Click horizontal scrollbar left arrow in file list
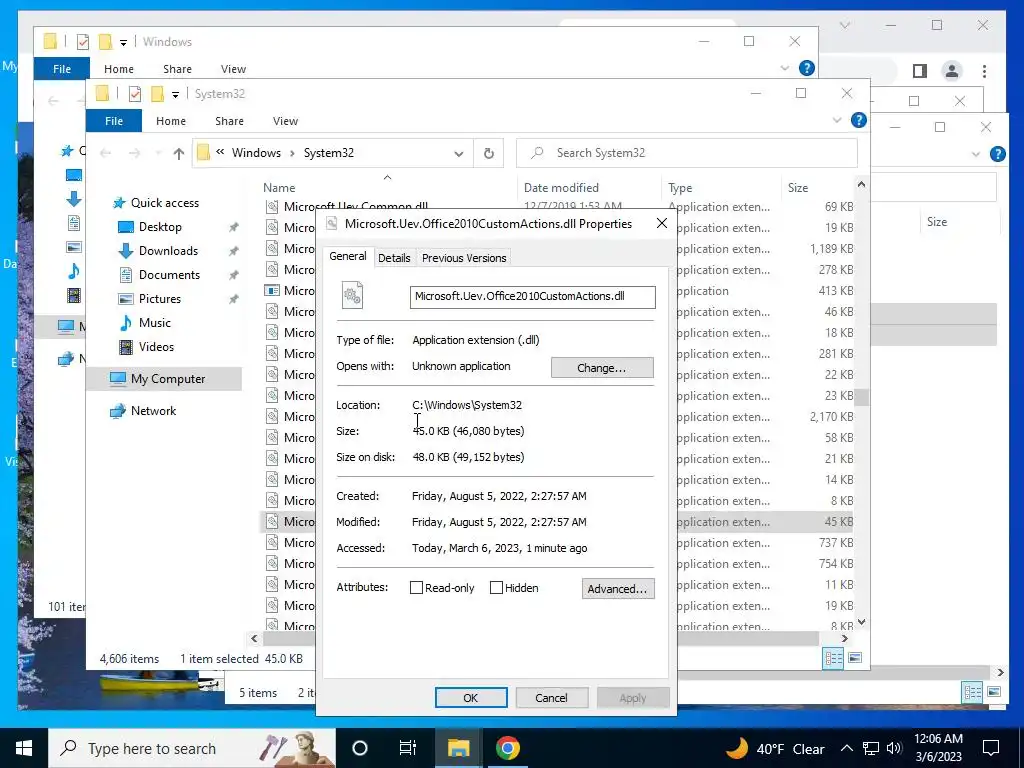Viewport: 1024px width, 768px height. (x=254, y=639)
